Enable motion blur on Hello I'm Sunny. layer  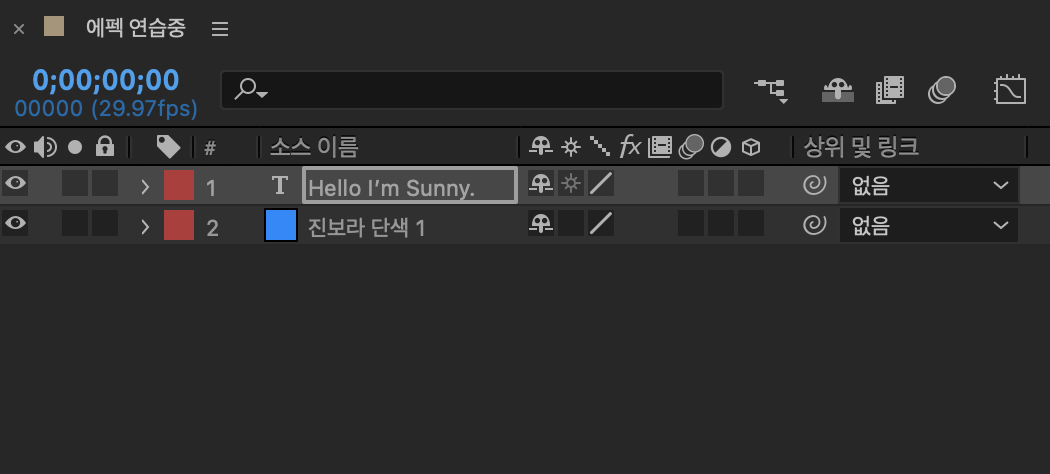pyautogui.click(x=690, y=183)
